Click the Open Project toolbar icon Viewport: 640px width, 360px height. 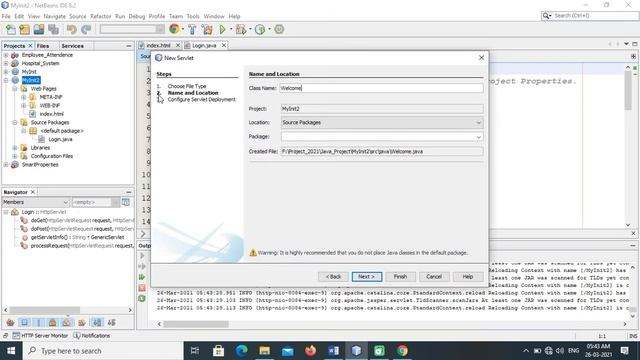click(x=39, y=29)
